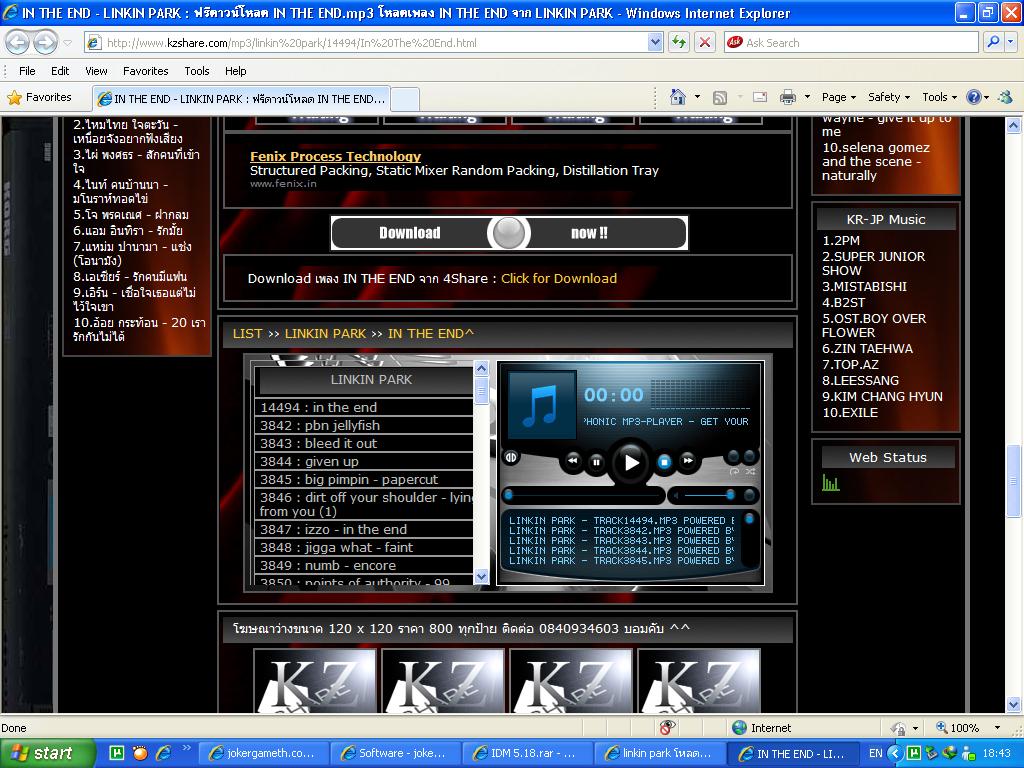Click the playlist scrollbar knob in player

749,519
